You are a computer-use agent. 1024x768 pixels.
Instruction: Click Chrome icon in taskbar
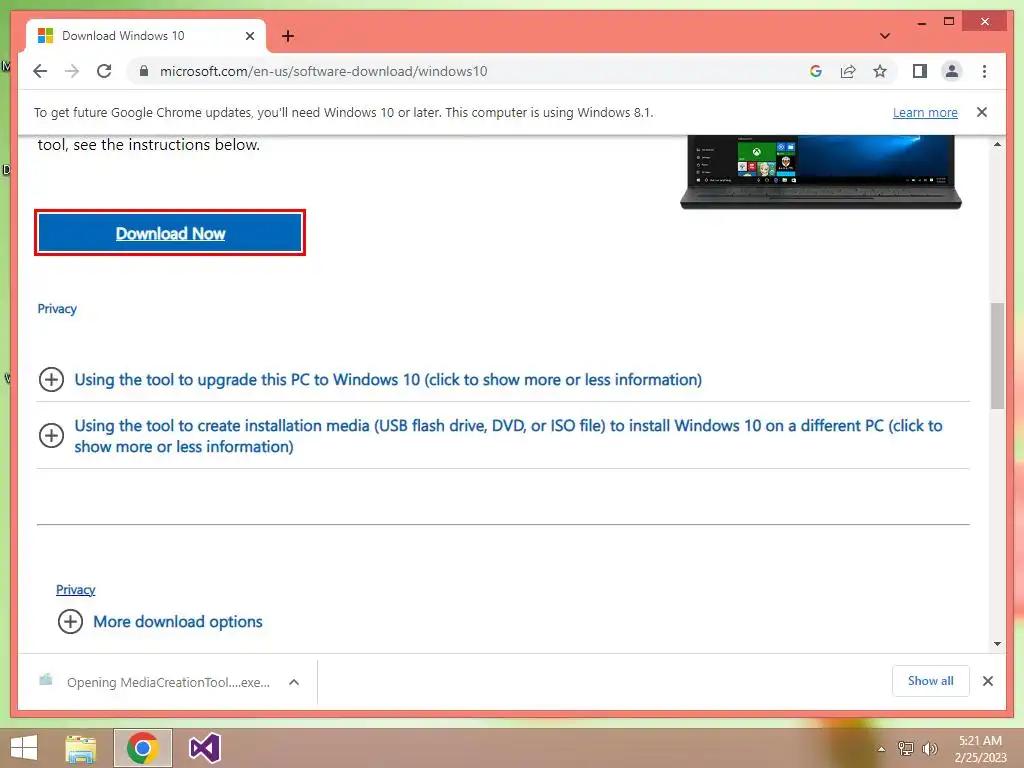[x=143, y=748]
